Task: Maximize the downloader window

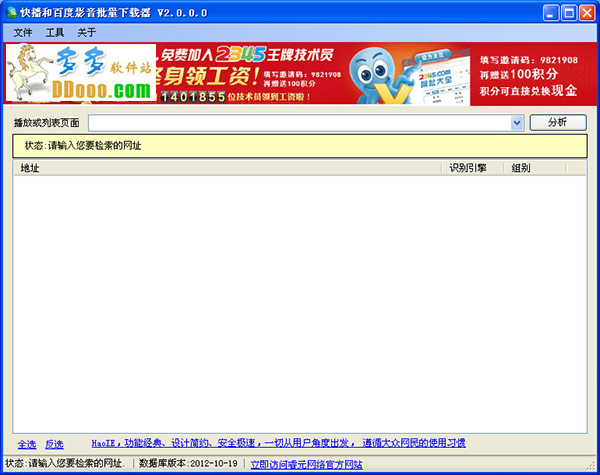Action: pyautogui.click(x=569, y=13)
